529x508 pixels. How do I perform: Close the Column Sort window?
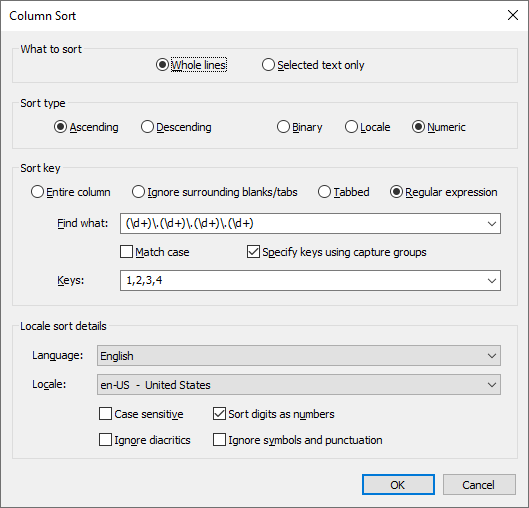[x=513, y=15]
